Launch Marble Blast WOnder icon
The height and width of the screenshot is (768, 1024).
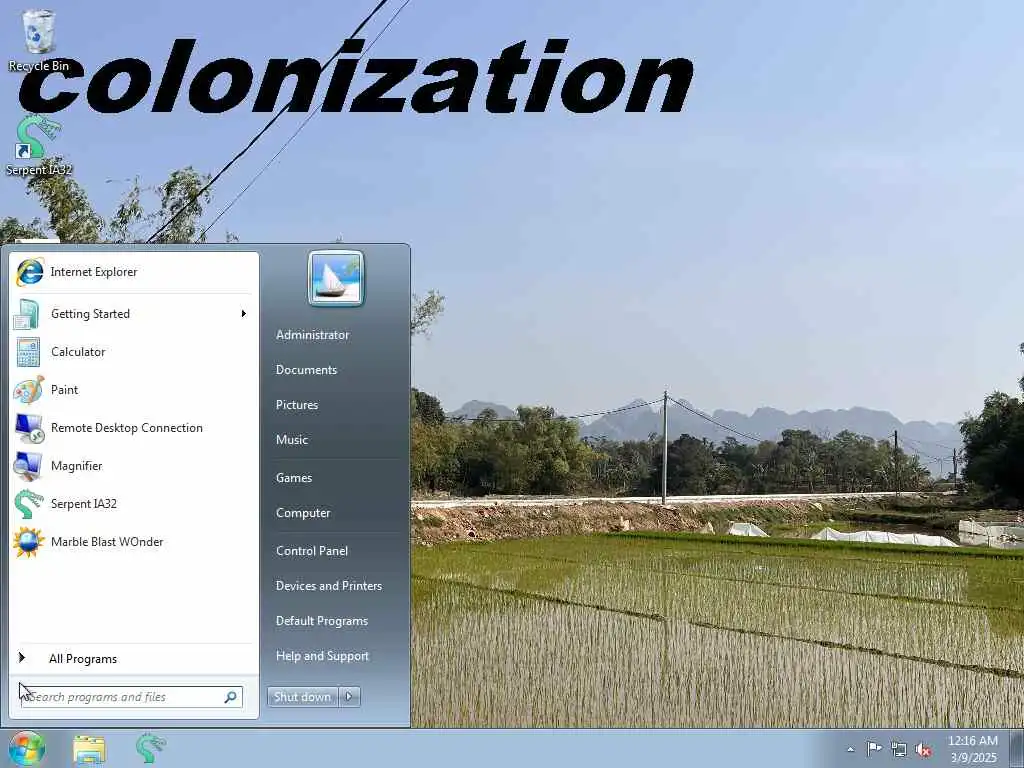click(x=29, y=542)
